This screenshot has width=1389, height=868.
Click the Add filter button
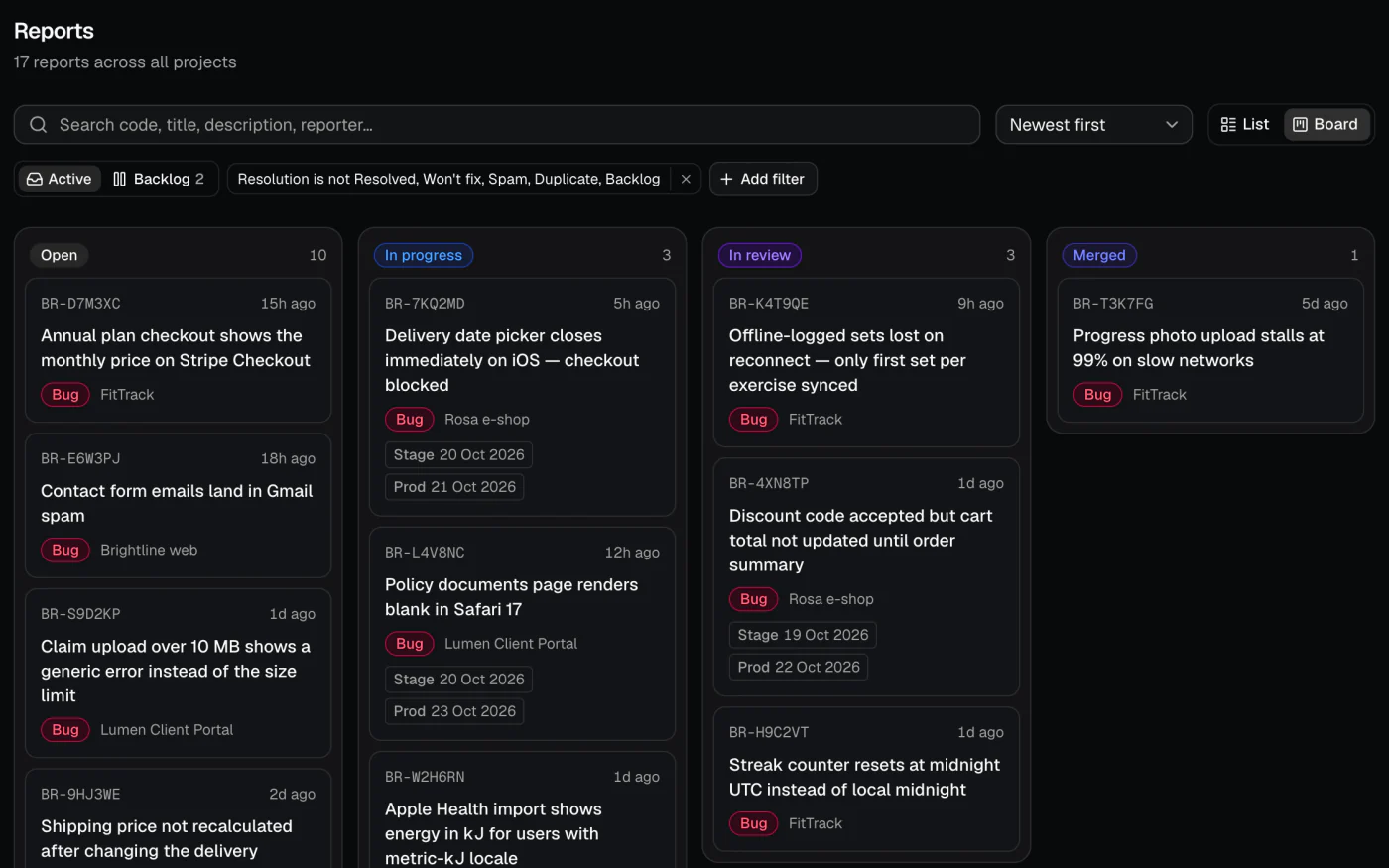click(763, 179)
